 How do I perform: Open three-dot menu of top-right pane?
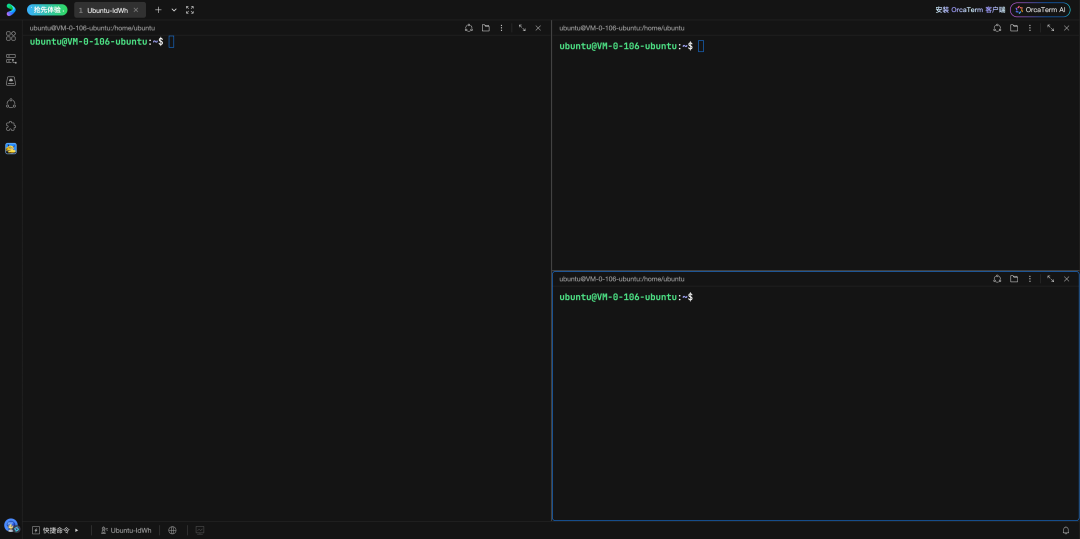[1030, 28]
